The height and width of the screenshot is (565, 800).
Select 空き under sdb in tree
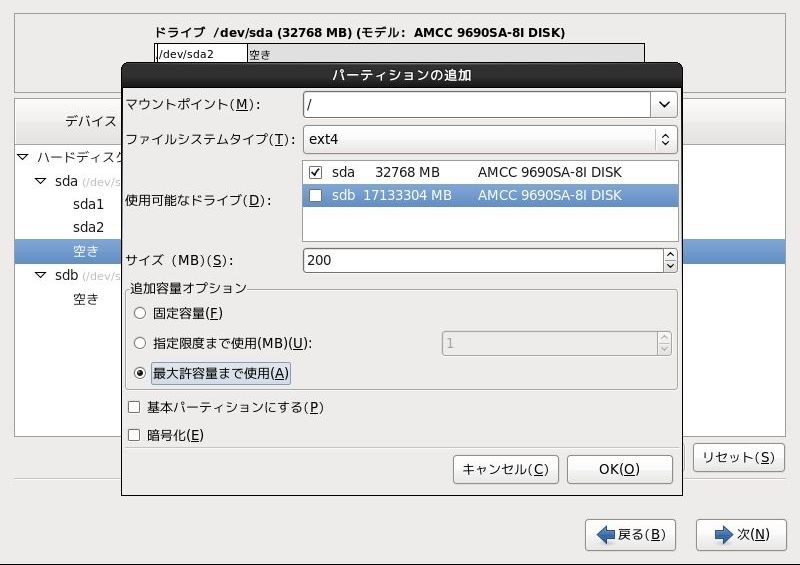(x=85, y=299)
